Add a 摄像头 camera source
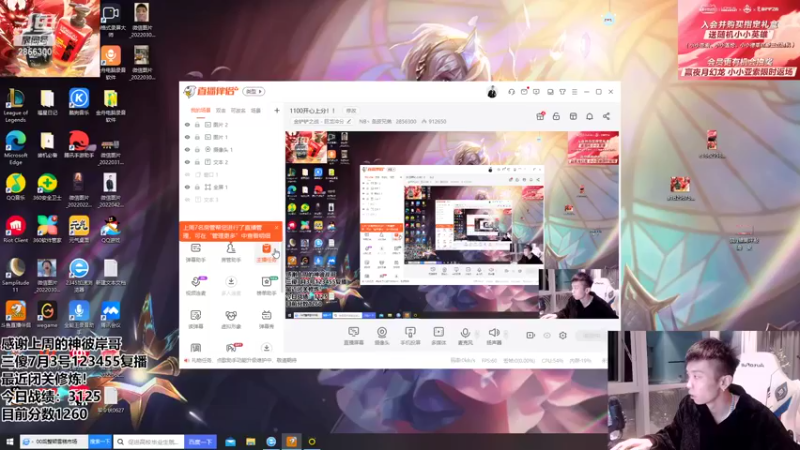Viewport: 800px width, 450px height. coord(382,336)
